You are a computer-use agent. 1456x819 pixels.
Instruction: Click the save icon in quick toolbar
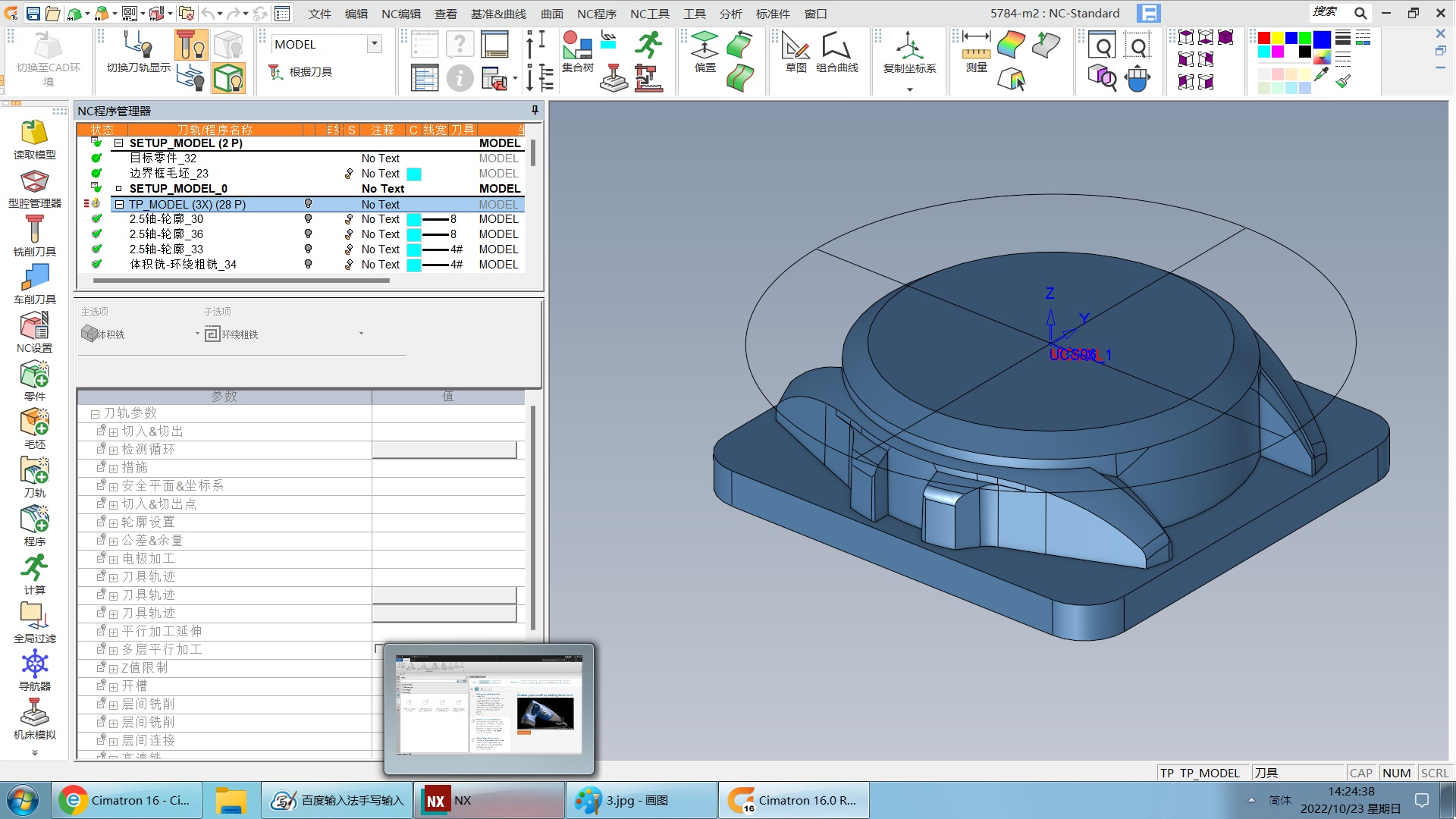coord(33,14)
